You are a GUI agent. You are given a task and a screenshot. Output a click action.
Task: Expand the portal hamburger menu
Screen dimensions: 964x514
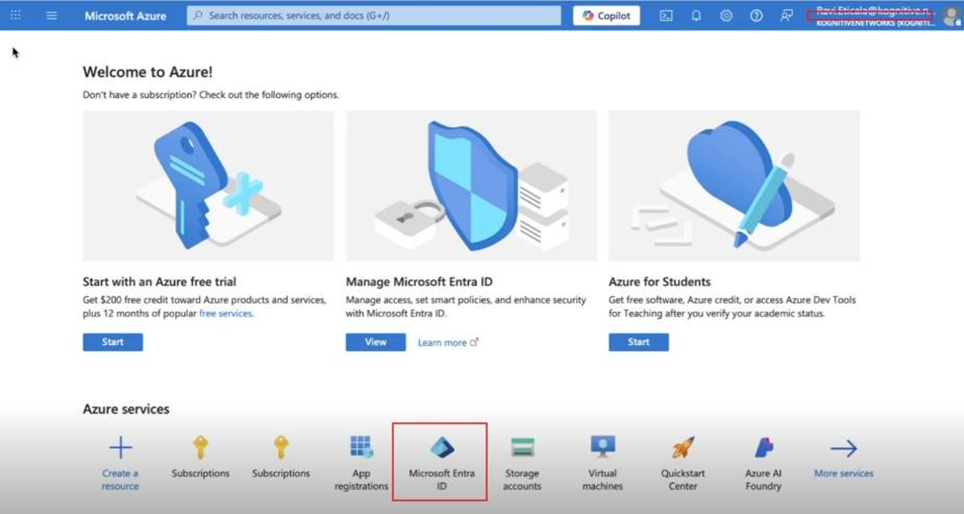52,16
